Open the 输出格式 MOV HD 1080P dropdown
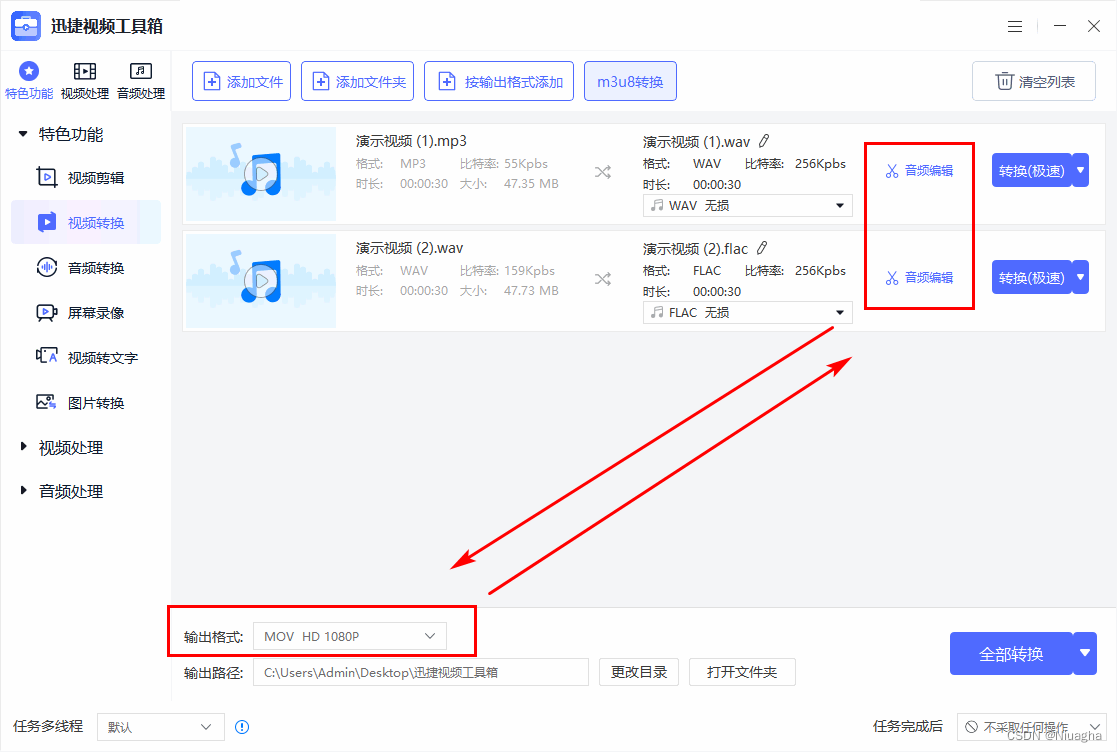 coord(350,636)
